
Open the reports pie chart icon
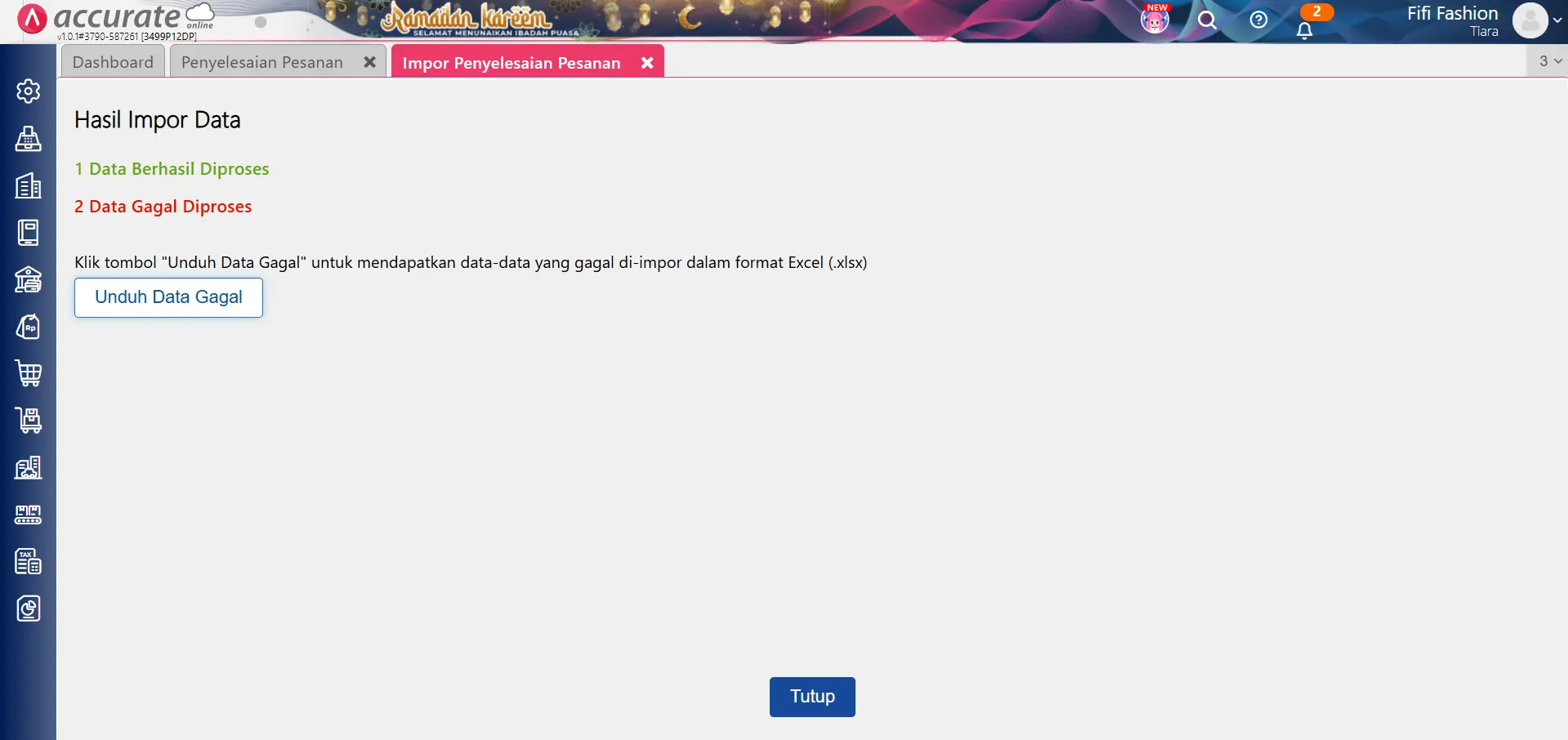(x=28, y=608)
